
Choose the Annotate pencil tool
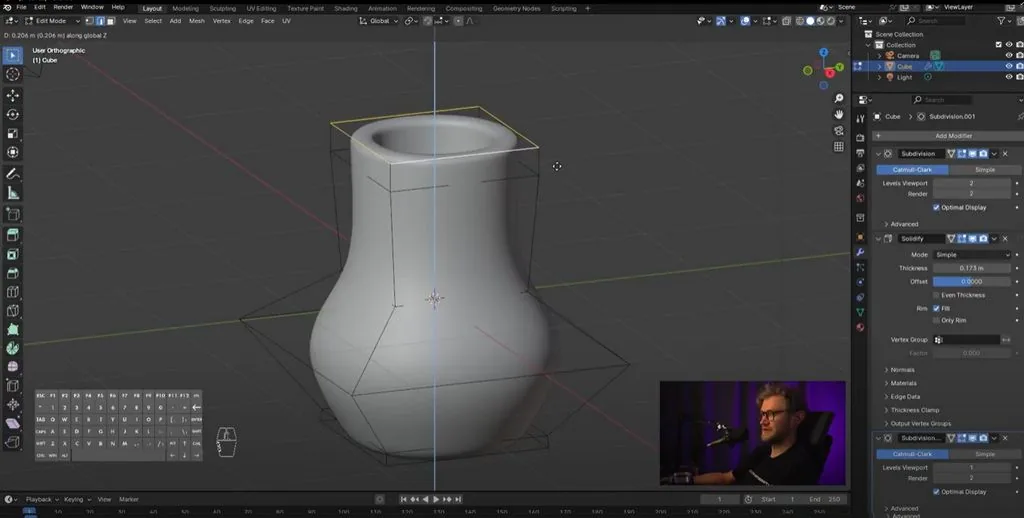(12, 174)
